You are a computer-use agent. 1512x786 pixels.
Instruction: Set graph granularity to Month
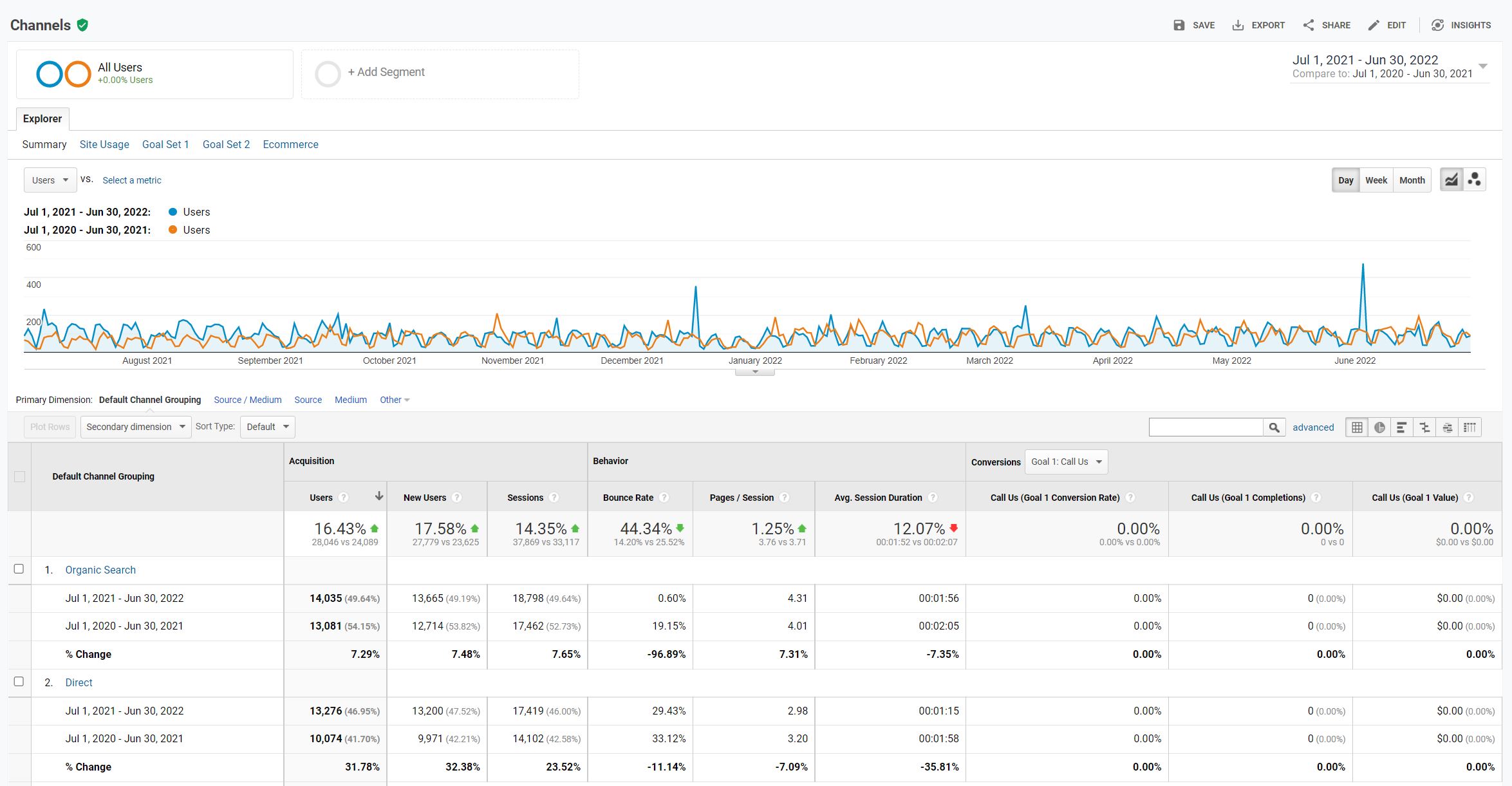coord(1412,180)
